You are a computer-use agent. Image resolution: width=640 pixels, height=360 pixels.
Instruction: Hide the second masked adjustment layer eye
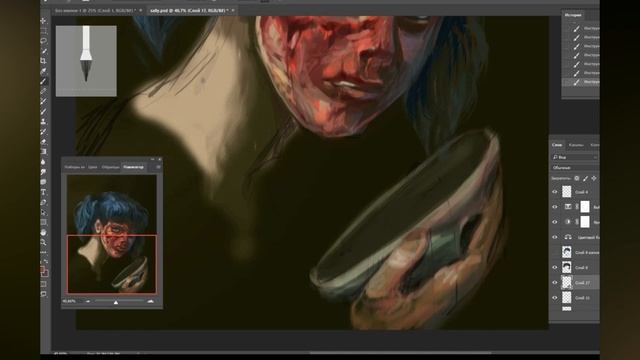point(555,222)
